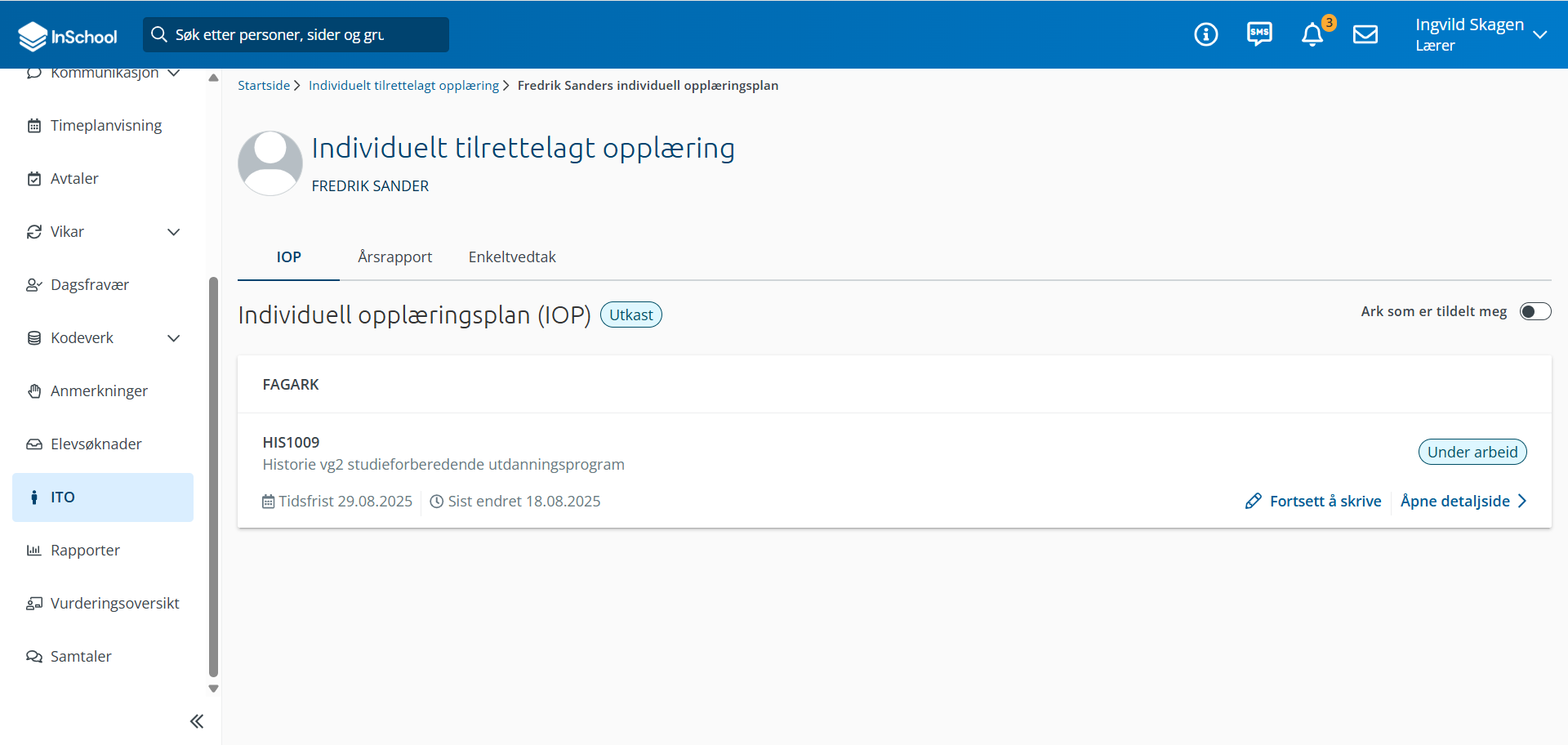Image resolution: width=1568 pixels, height=745 pixels.
Task: Click the search magnifier icon
Action: click(x=159, y=34)
